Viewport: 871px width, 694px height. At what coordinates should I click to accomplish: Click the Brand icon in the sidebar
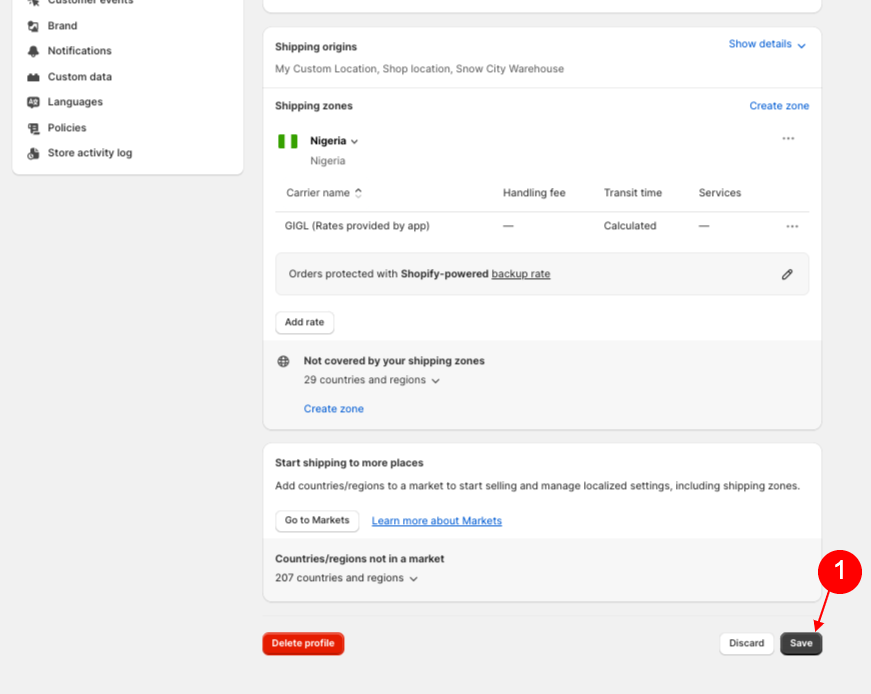point(33,26)
